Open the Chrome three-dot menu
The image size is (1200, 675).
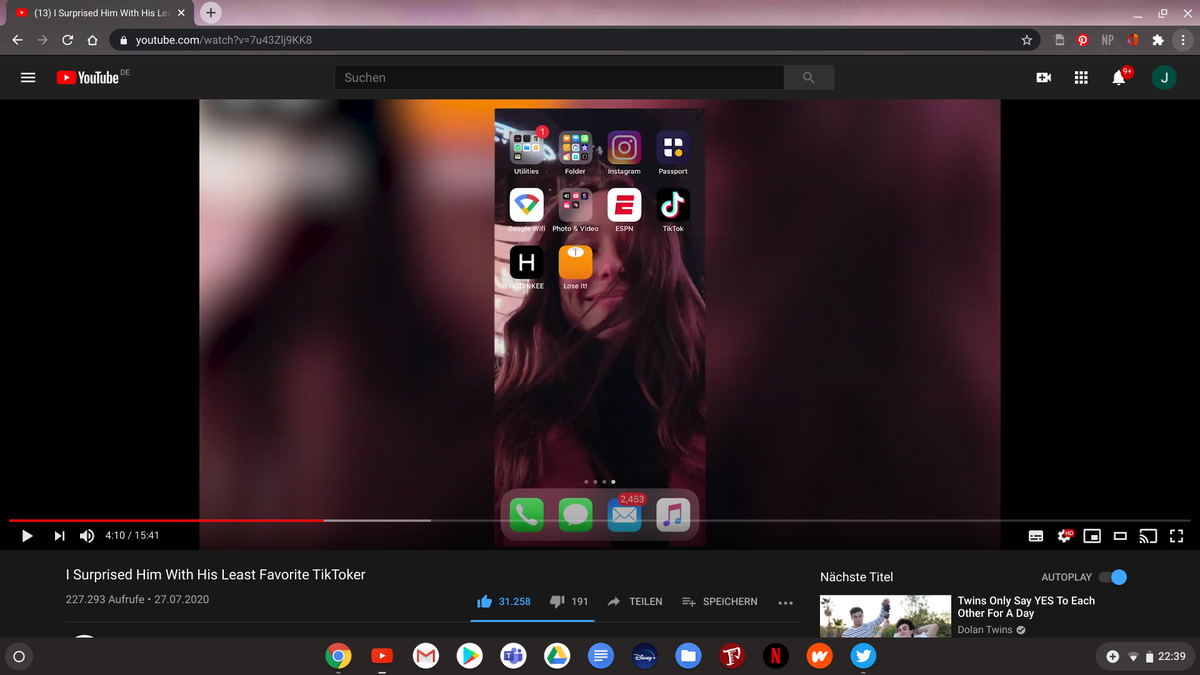(x=1182, y=40)
